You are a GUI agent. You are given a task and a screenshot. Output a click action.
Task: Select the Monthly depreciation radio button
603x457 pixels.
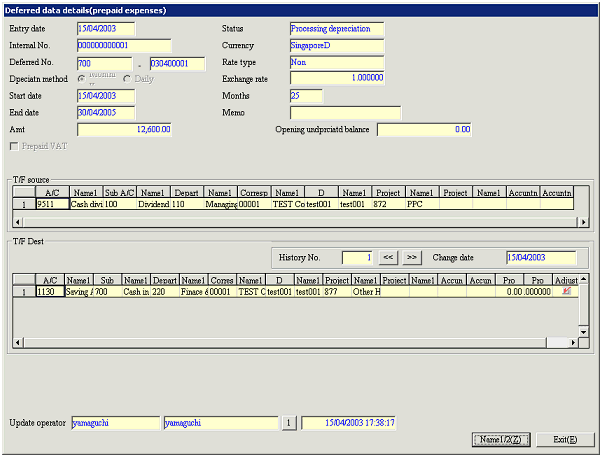tap(81, 79)
